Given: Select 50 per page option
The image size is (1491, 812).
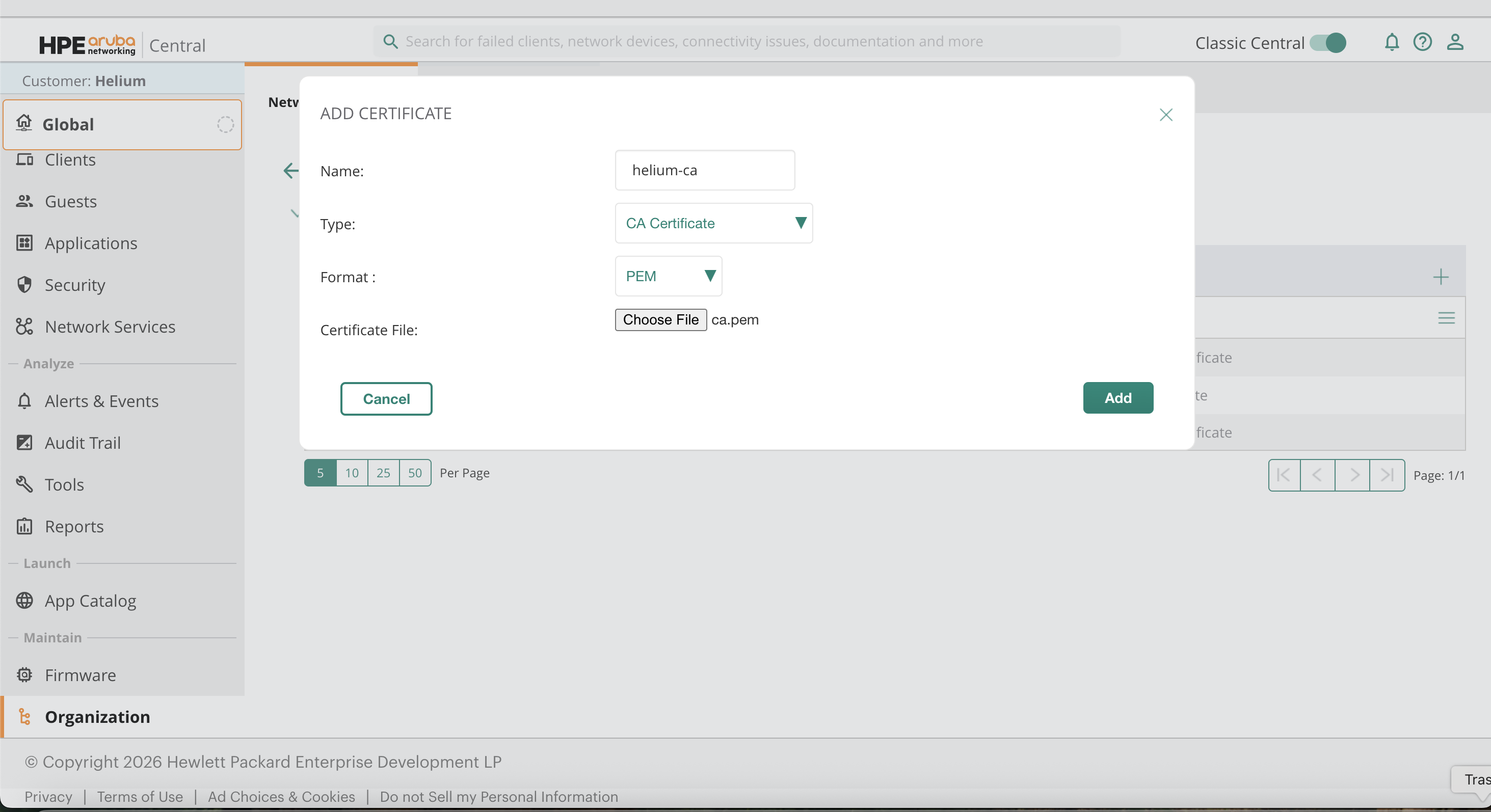Looking at the screenshot, I should tap(414, 473).
